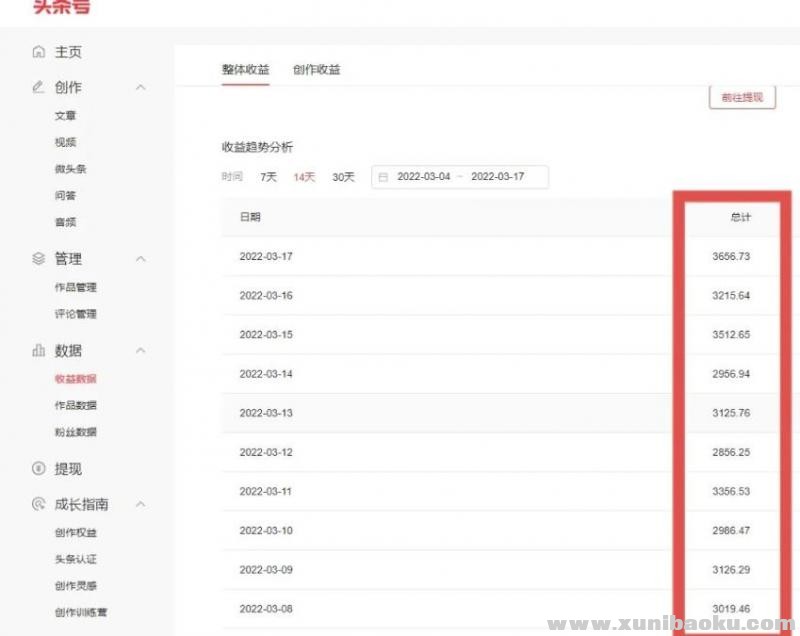
Task: Click the 创作 pencil icon
Action: (x=38, y=87)
